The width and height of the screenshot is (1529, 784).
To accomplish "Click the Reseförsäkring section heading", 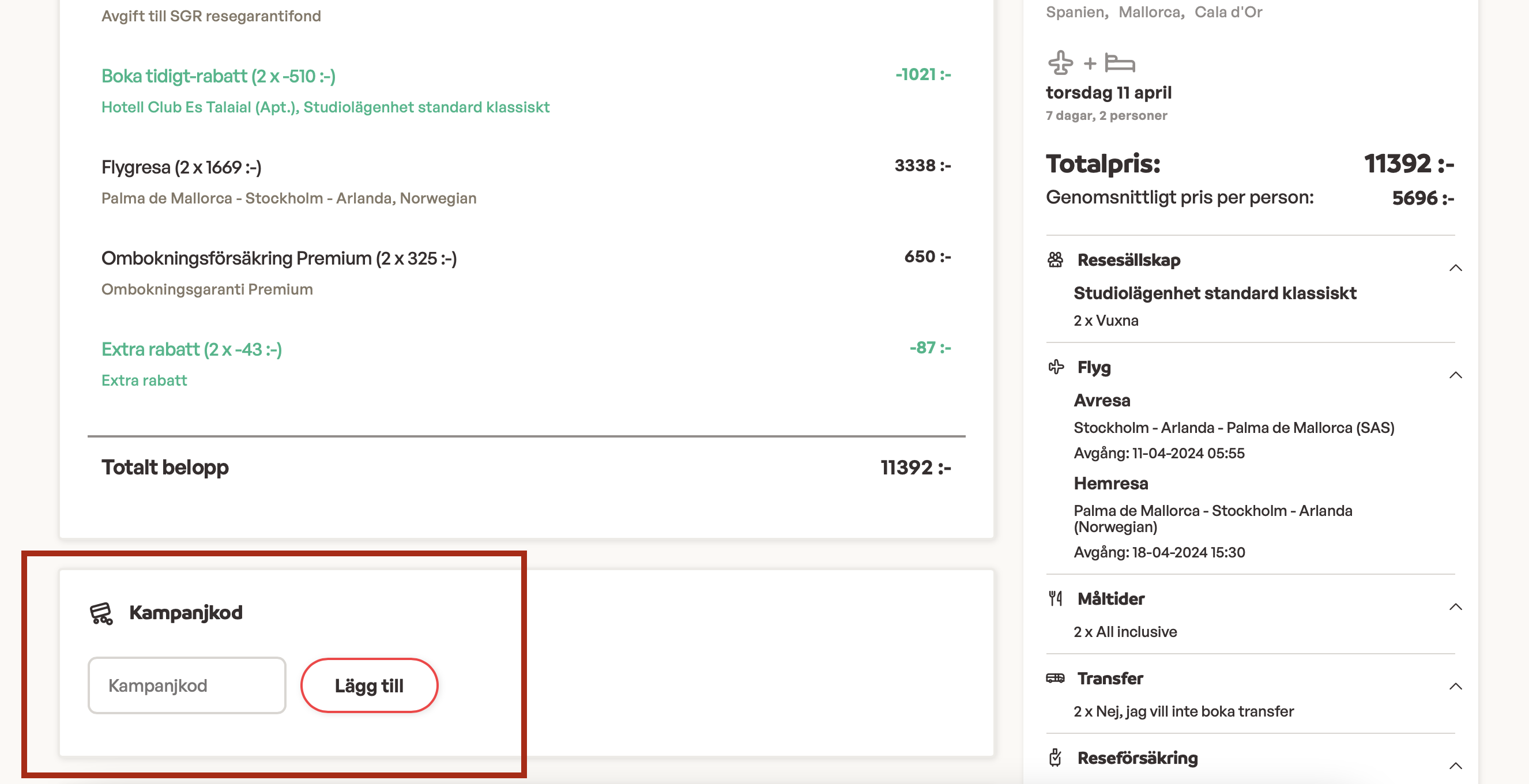I will (1138, 758).
